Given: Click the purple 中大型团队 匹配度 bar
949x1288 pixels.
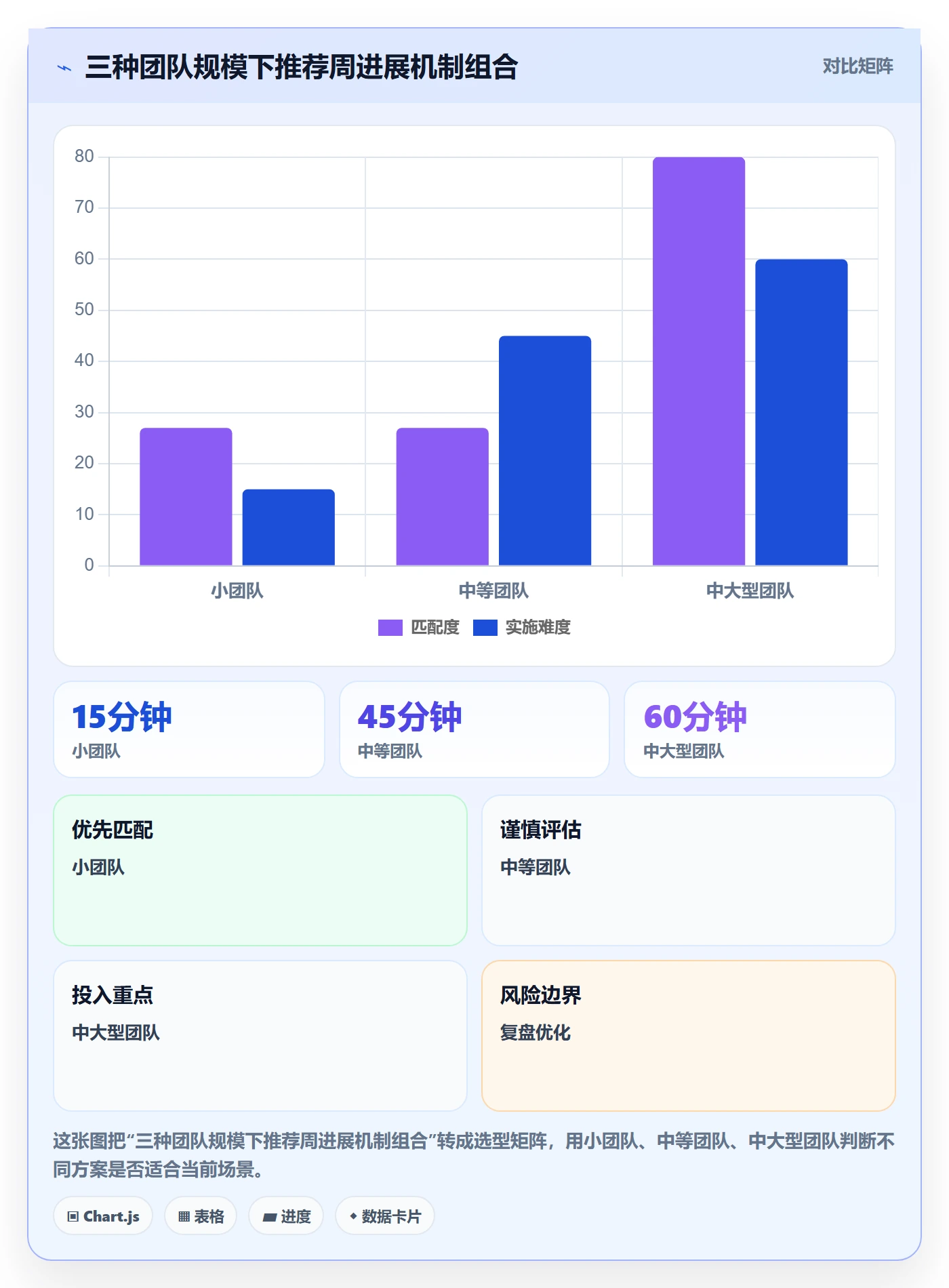Looking at the screenshot, I should pyautogui.click(x=699, y=361).
